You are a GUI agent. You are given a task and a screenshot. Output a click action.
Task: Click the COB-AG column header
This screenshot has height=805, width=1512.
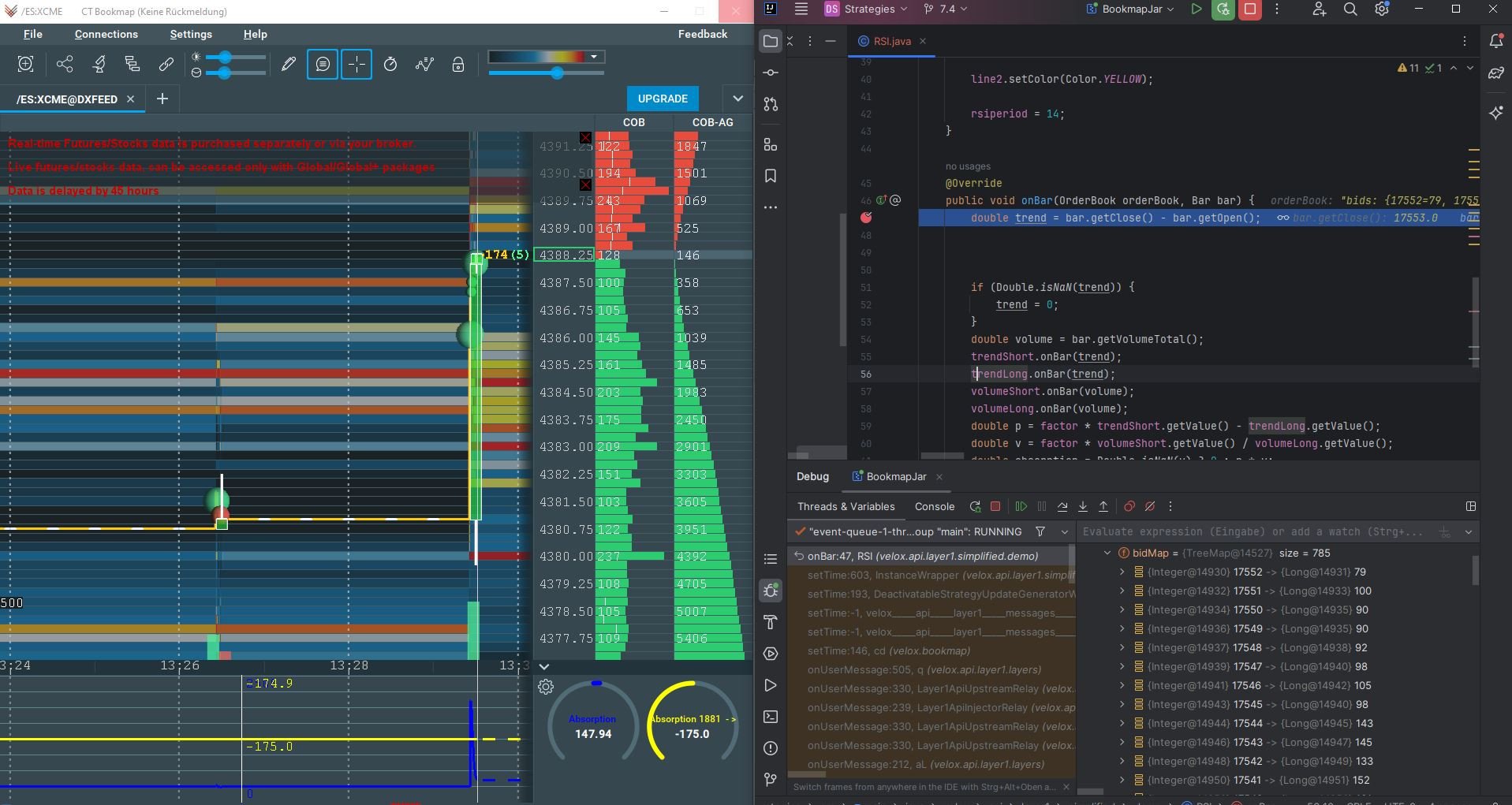712,122
